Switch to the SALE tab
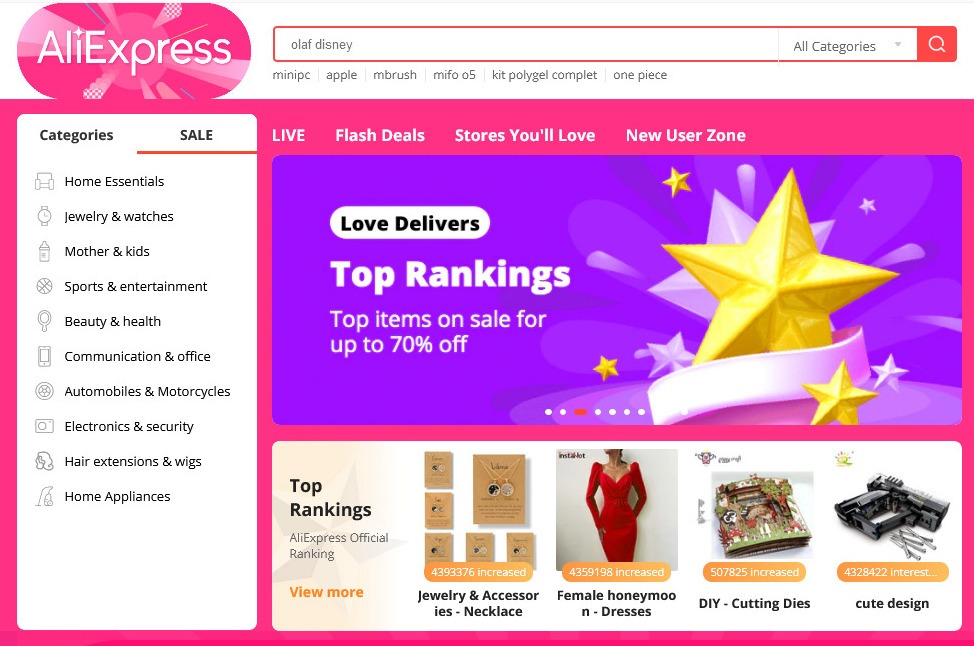Viewport: 974px width, 646px height. pyautogui.click(x=196, y=135)
